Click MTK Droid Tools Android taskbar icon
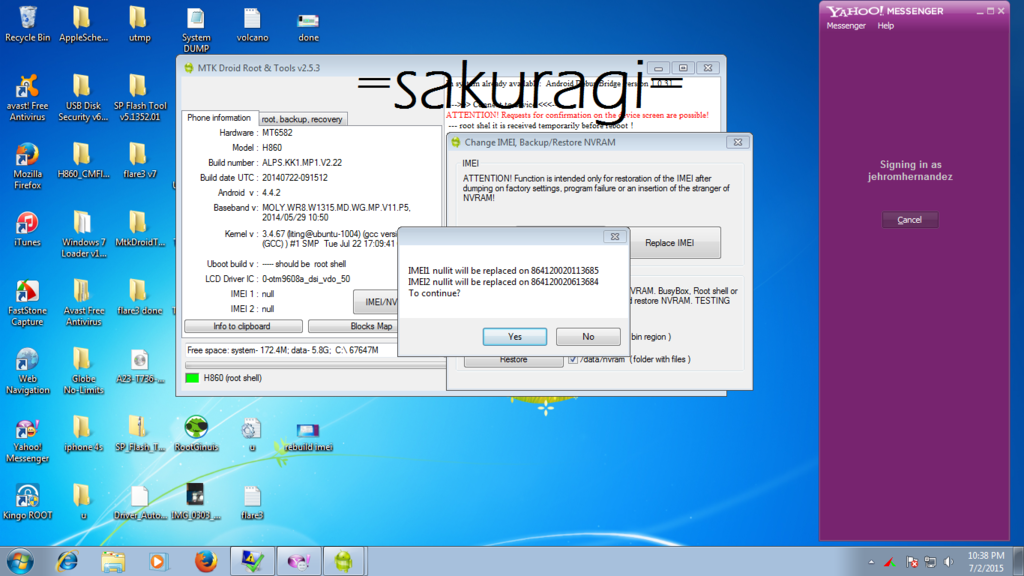 coord(343,561)
